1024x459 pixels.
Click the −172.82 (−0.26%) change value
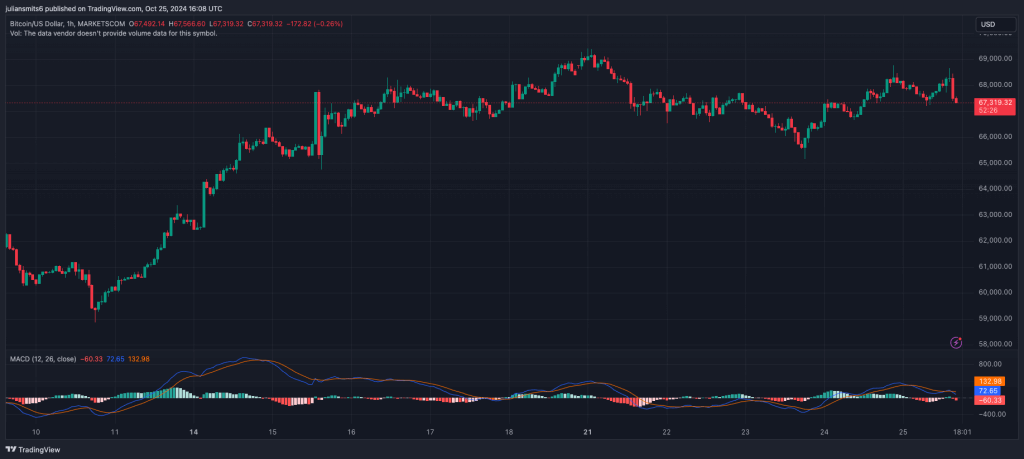(x=315, y=24)
